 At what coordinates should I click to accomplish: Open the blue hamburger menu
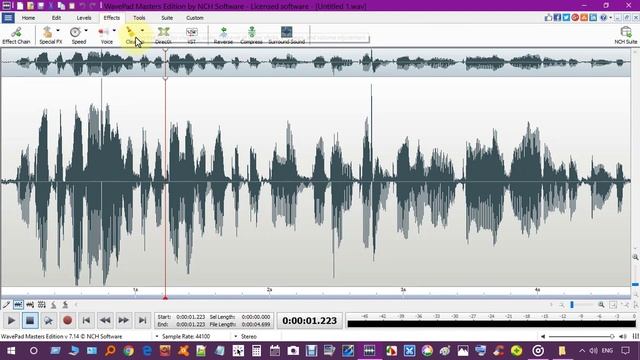click(8, 18)
